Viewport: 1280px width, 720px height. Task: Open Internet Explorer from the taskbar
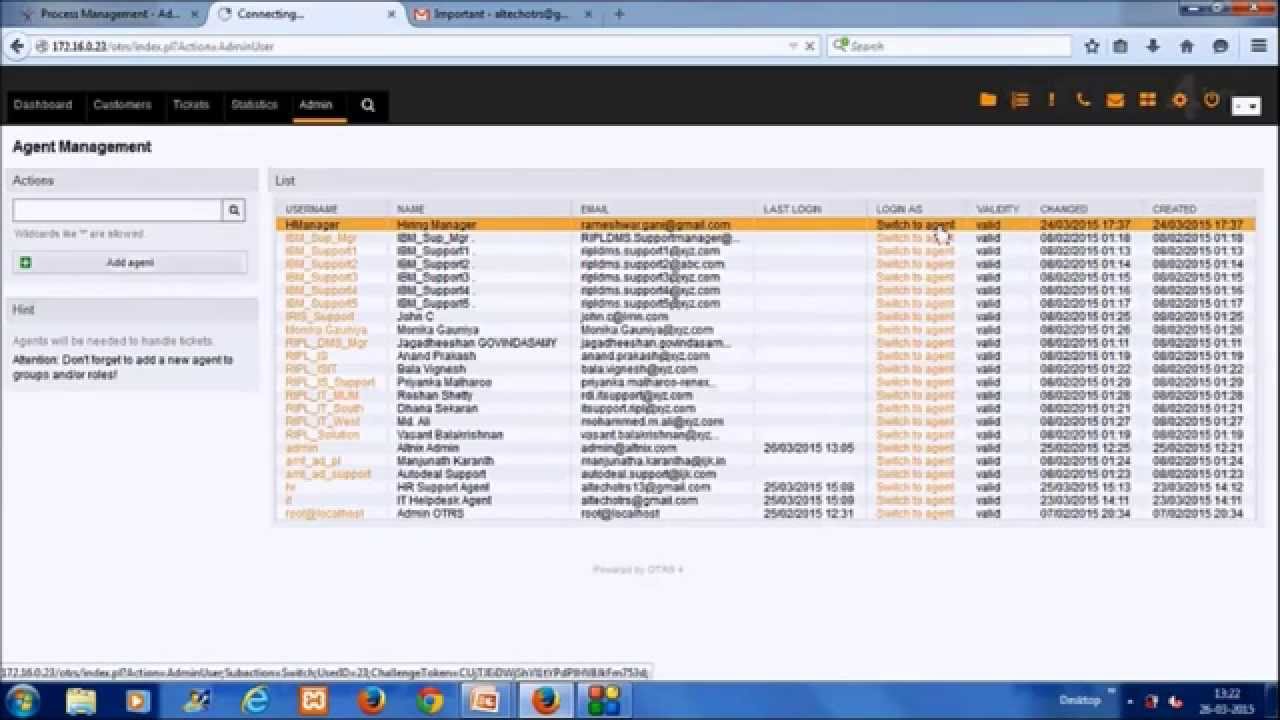[255, 701]
